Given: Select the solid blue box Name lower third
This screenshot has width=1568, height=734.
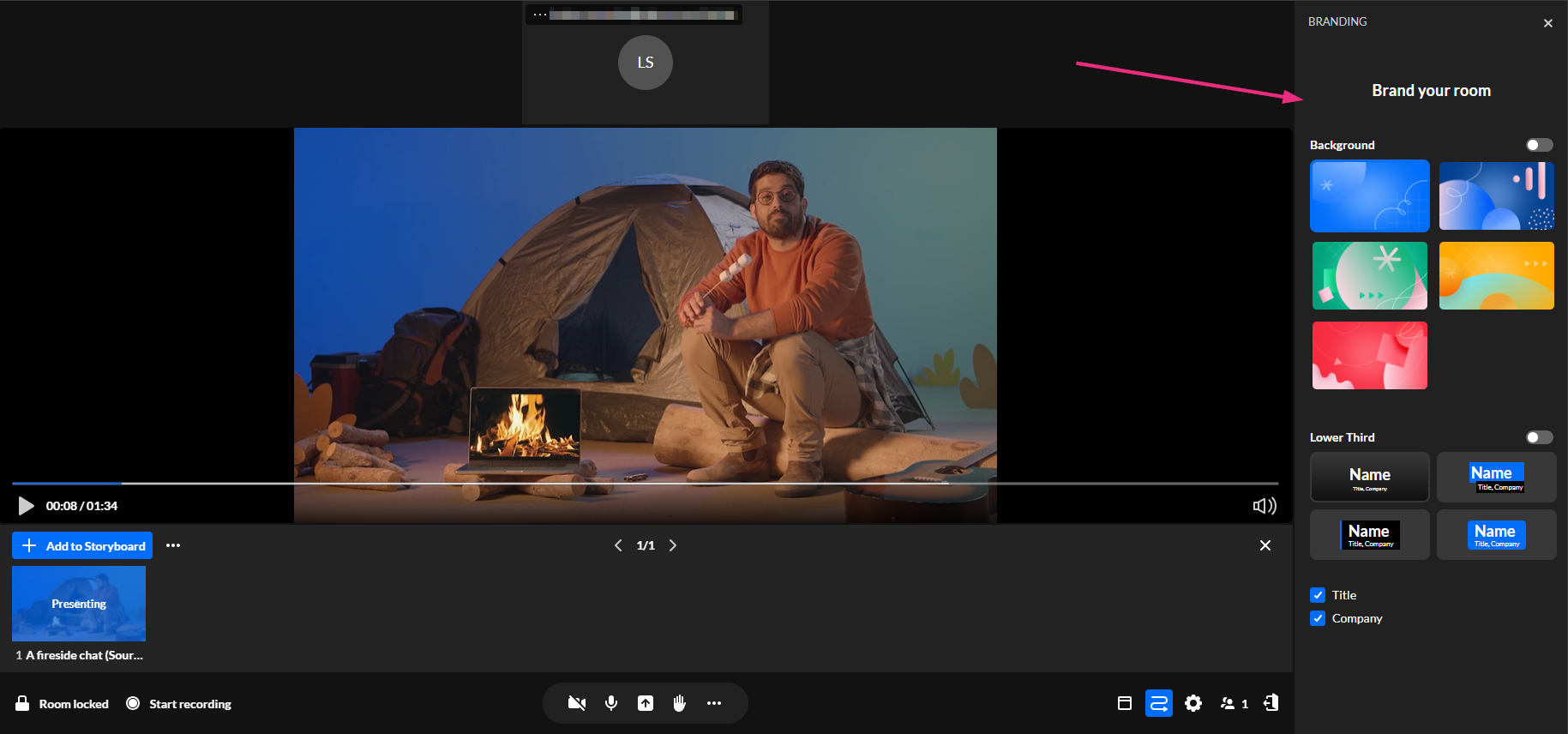Looking at the screenshot, I should 1497,534.
